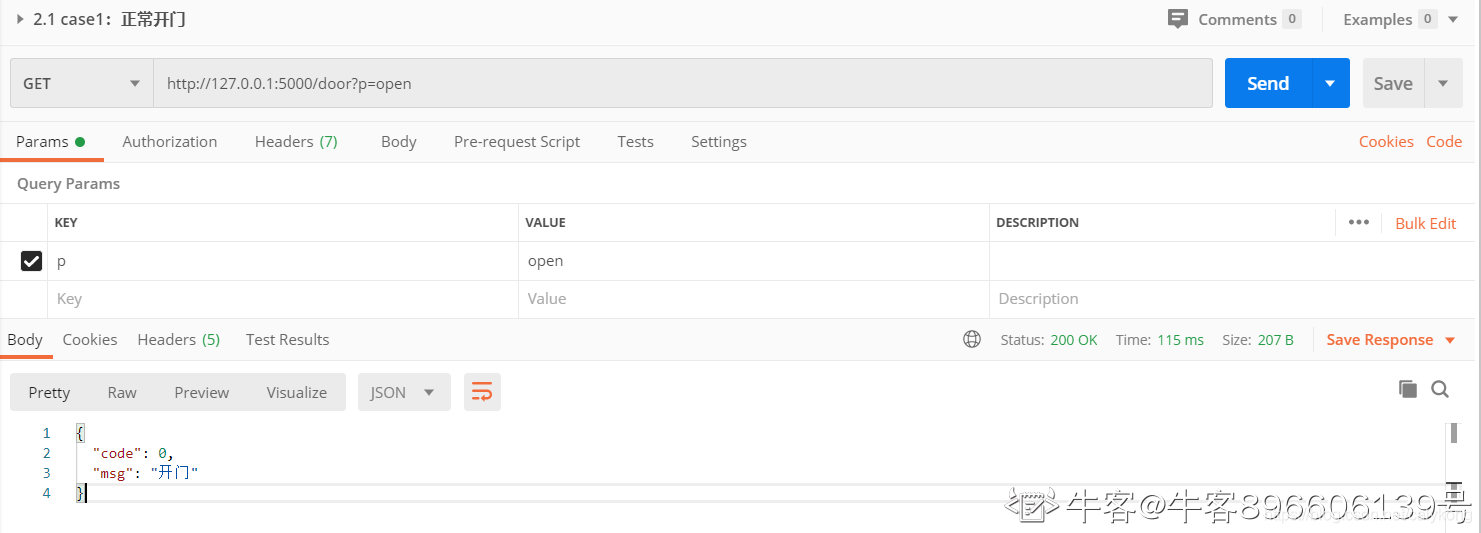Image resolution: width=1481 pixels, height=533 pixels.
Task: Click the Size 207 B text
Action: 1258,340
